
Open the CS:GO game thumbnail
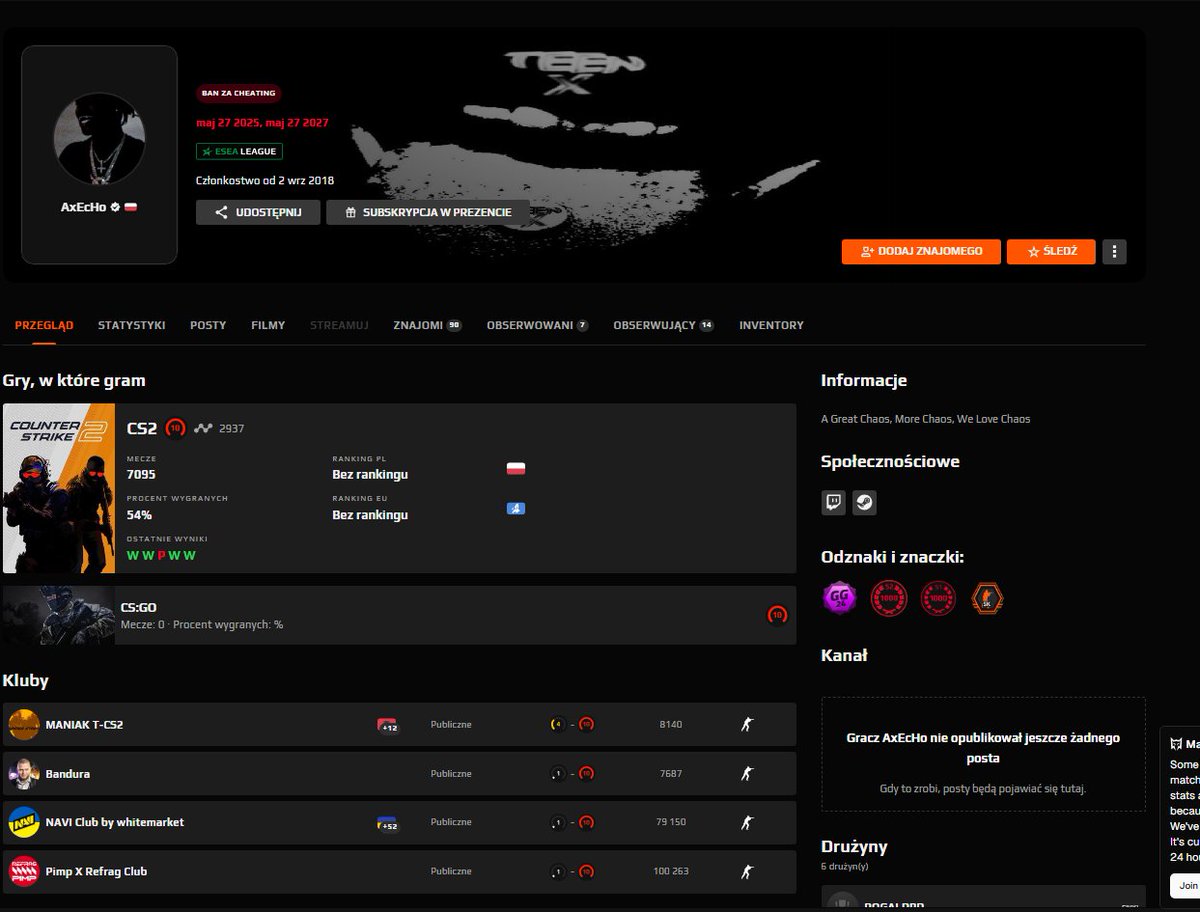click(59, 615)
